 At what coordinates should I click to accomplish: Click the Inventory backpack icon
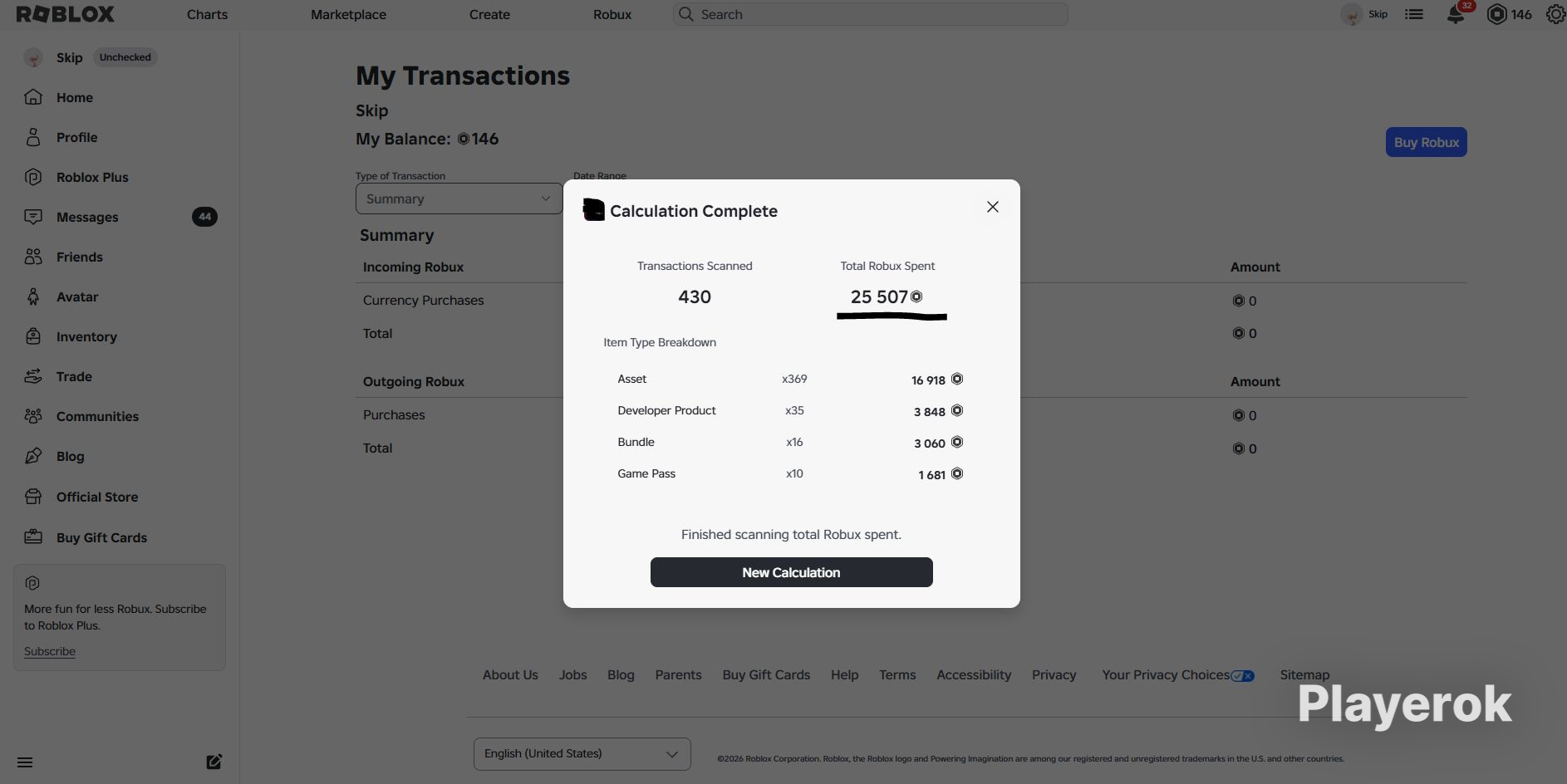33,336
